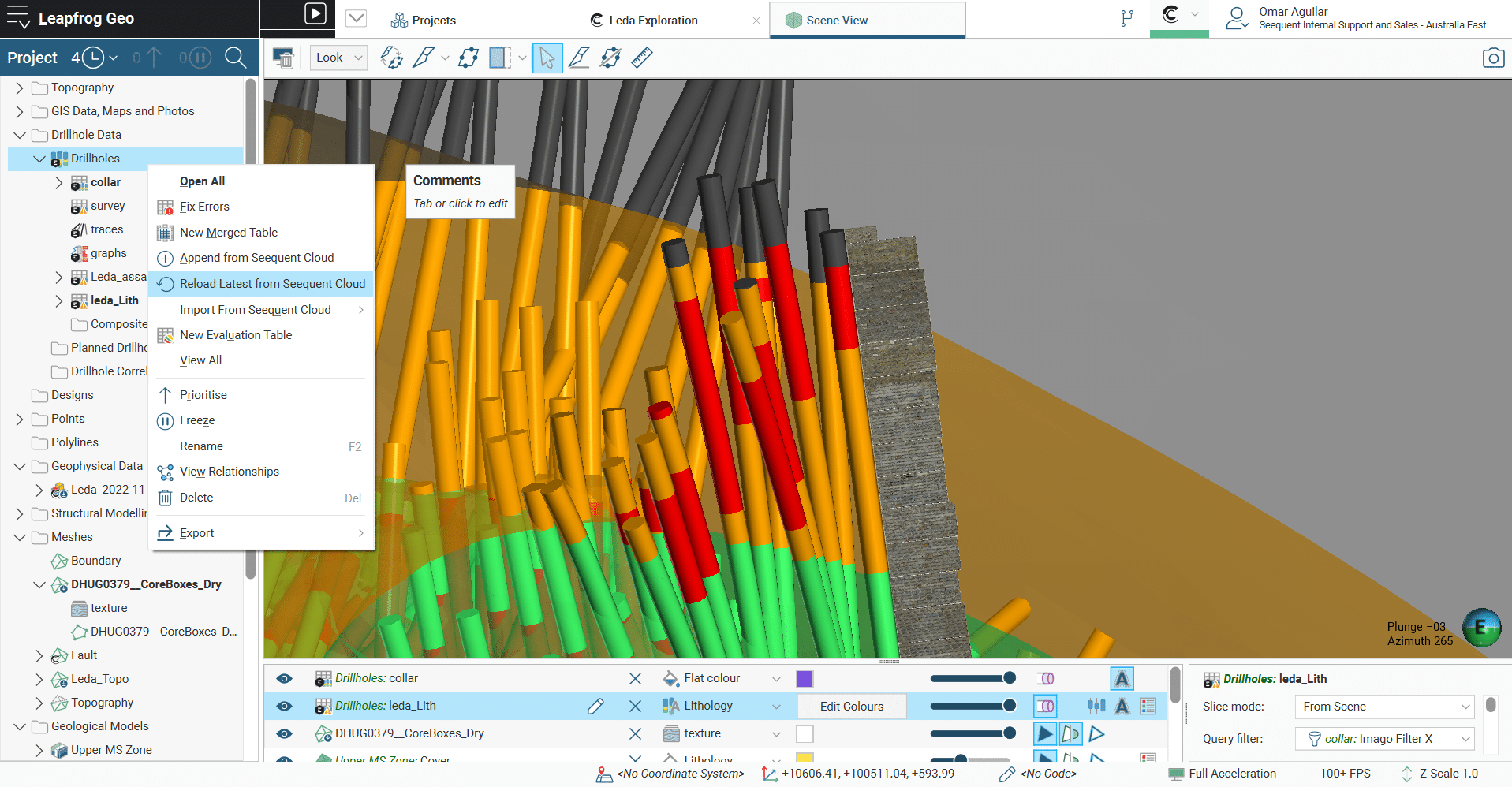Open the project tasks clock icon
This screenshot has height=787, width=1512.
coord(93,58)
